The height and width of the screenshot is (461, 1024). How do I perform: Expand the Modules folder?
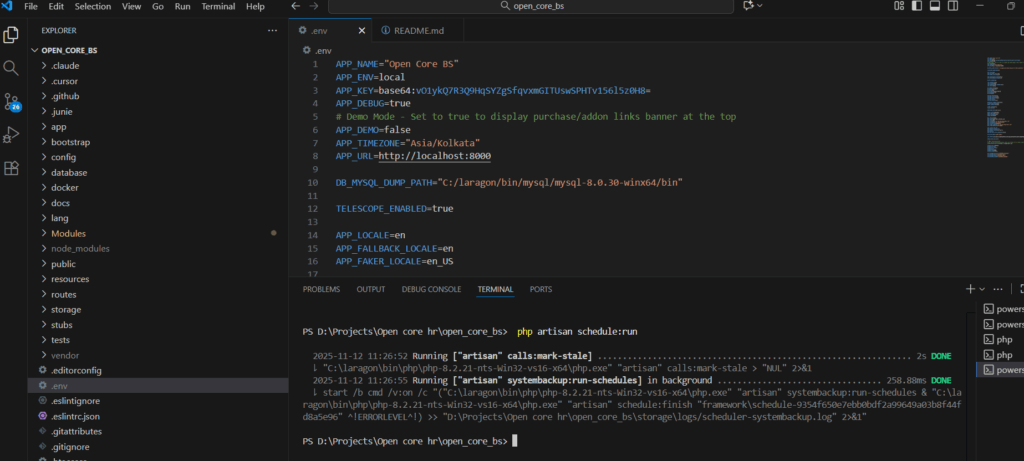point(68,233)
